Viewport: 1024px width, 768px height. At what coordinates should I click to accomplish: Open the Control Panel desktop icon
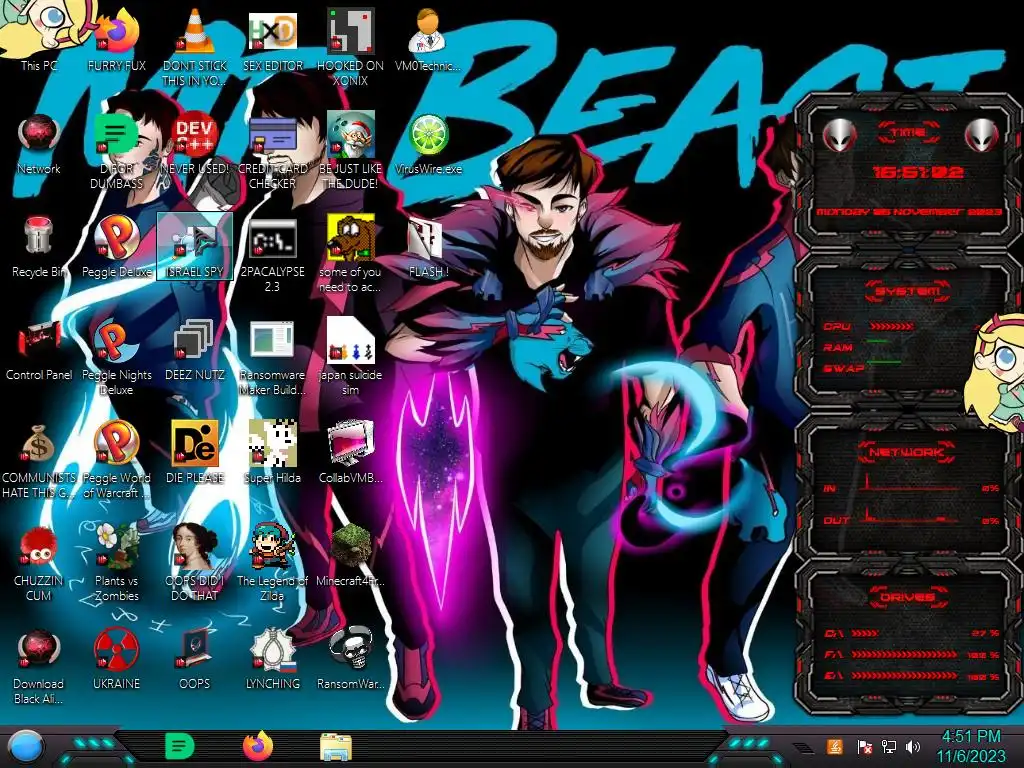(39, 349)
